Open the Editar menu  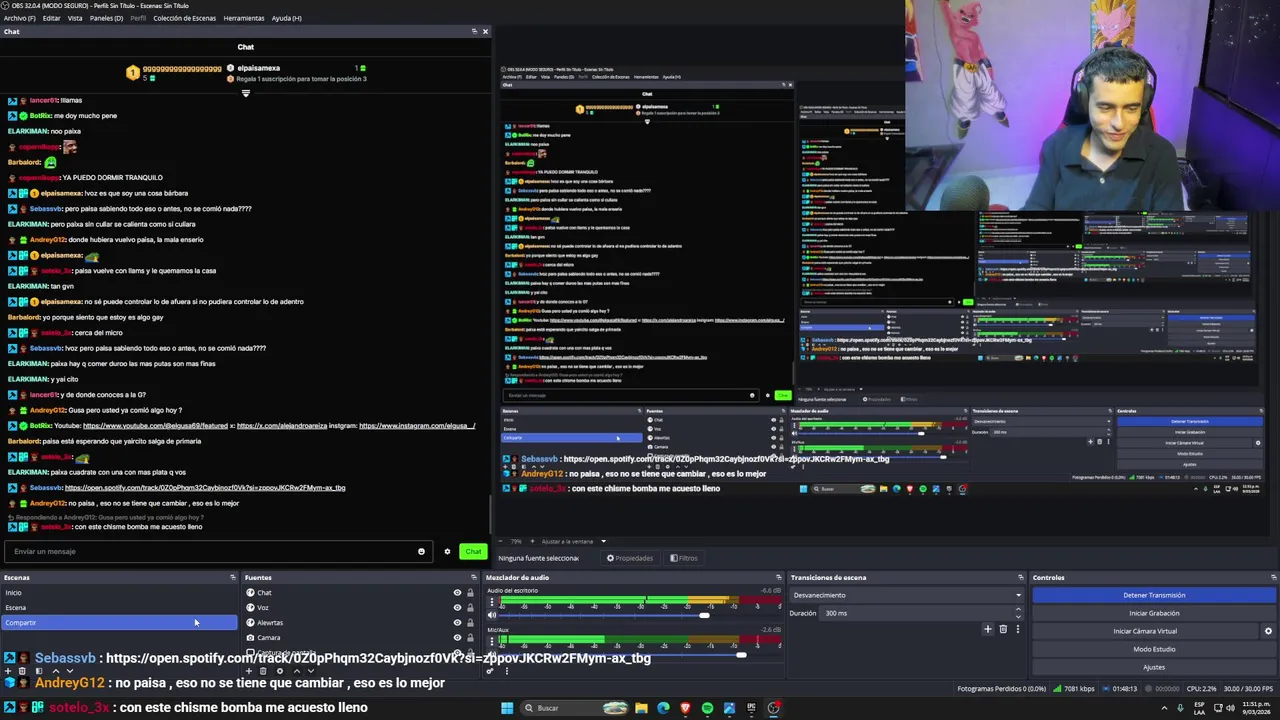point(51,18)
